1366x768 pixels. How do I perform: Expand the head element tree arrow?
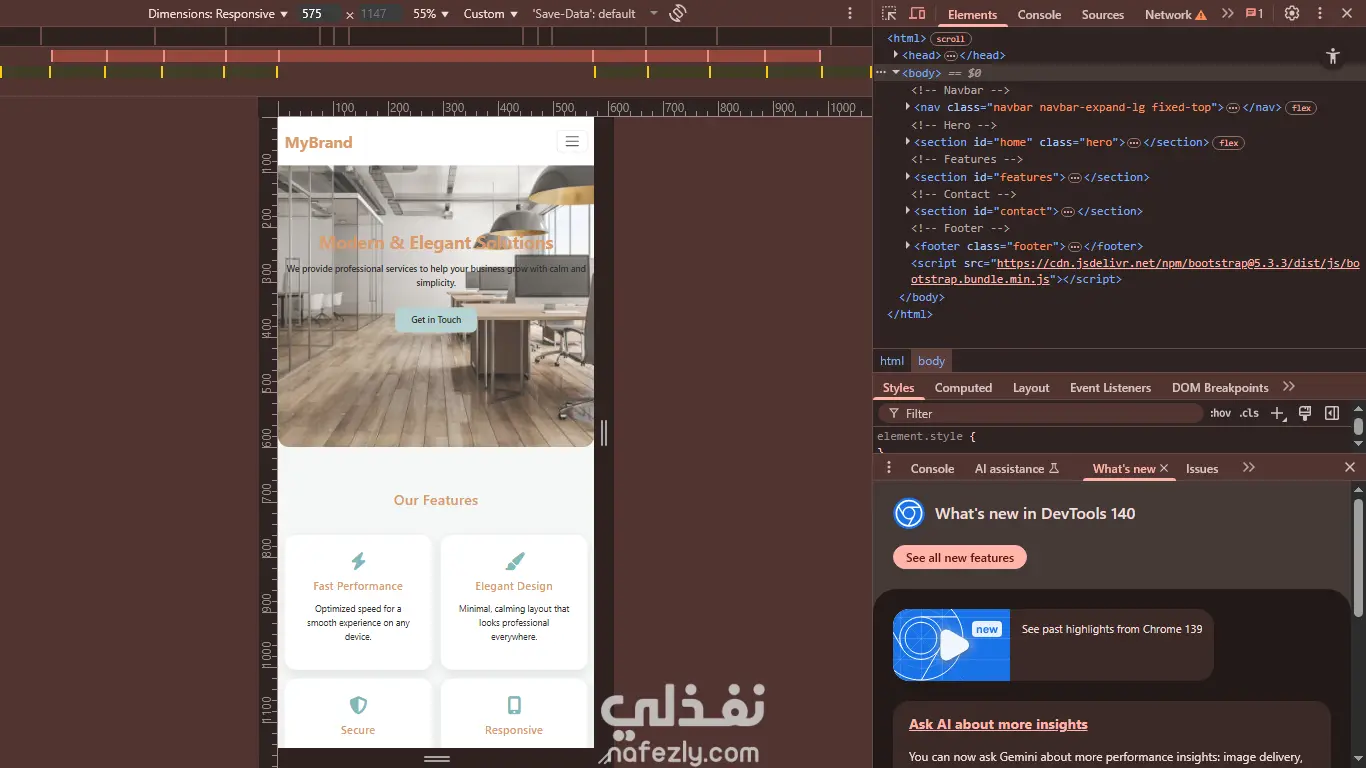click(896, 56)
